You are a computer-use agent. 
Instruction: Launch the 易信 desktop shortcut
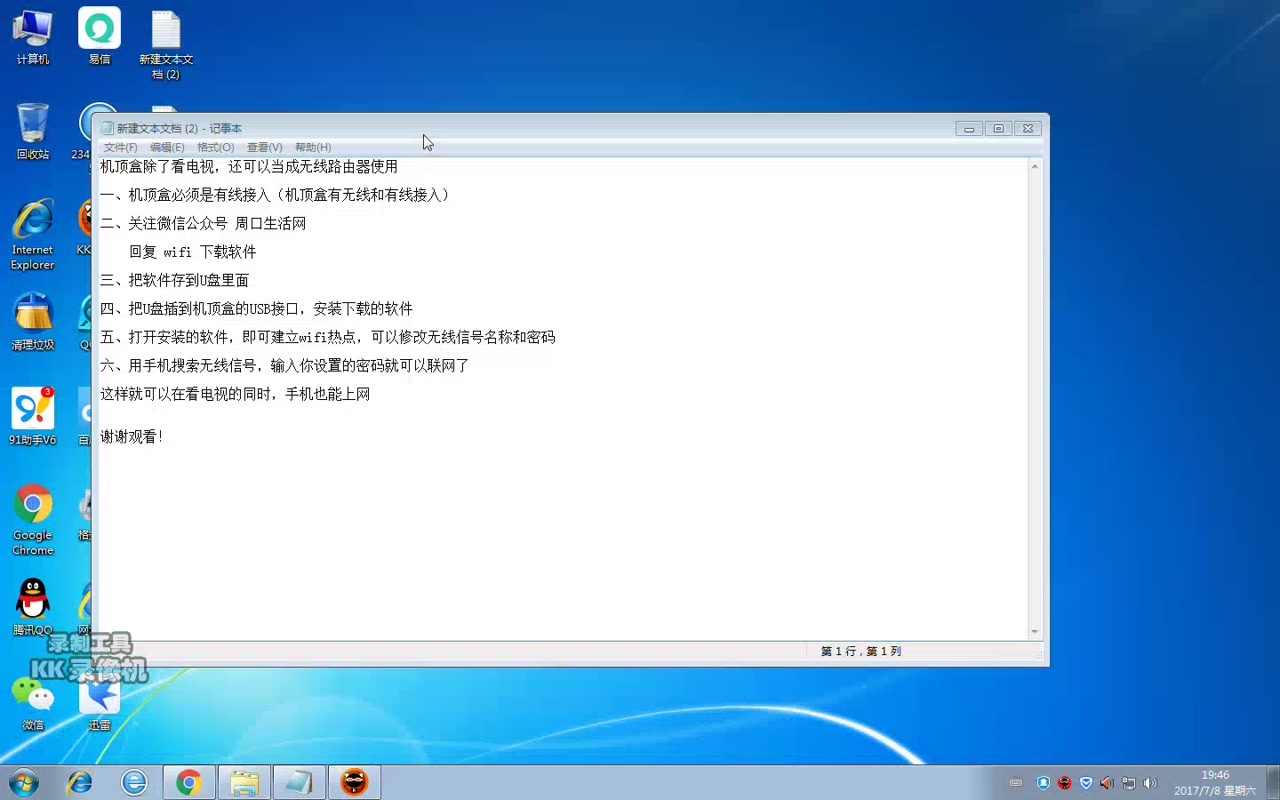click(x=99, y=37)
